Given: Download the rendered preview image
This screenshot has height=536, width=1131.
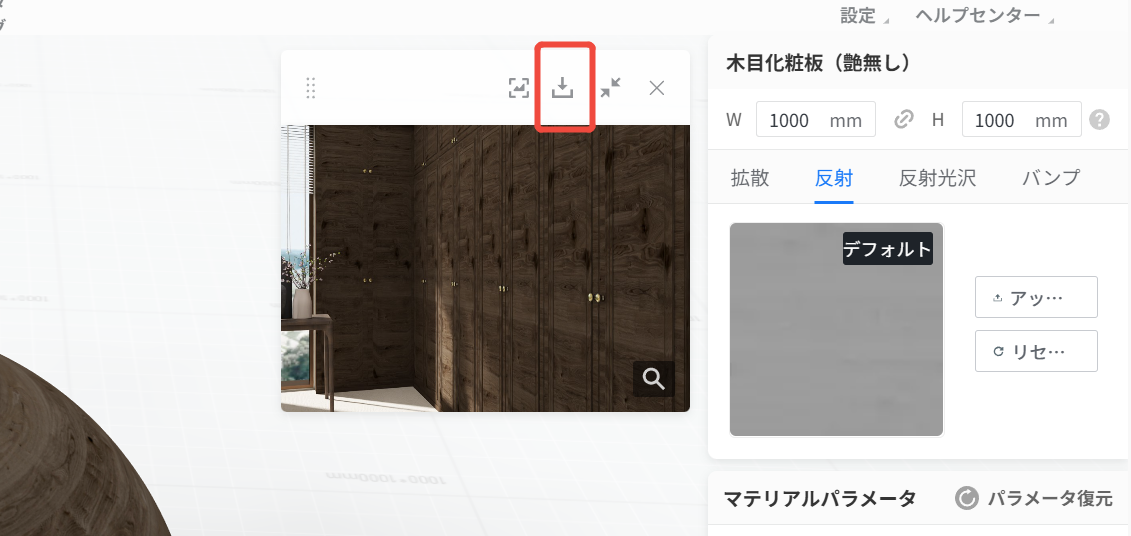Looking at the screenshot, I should (x=563, y=88).
